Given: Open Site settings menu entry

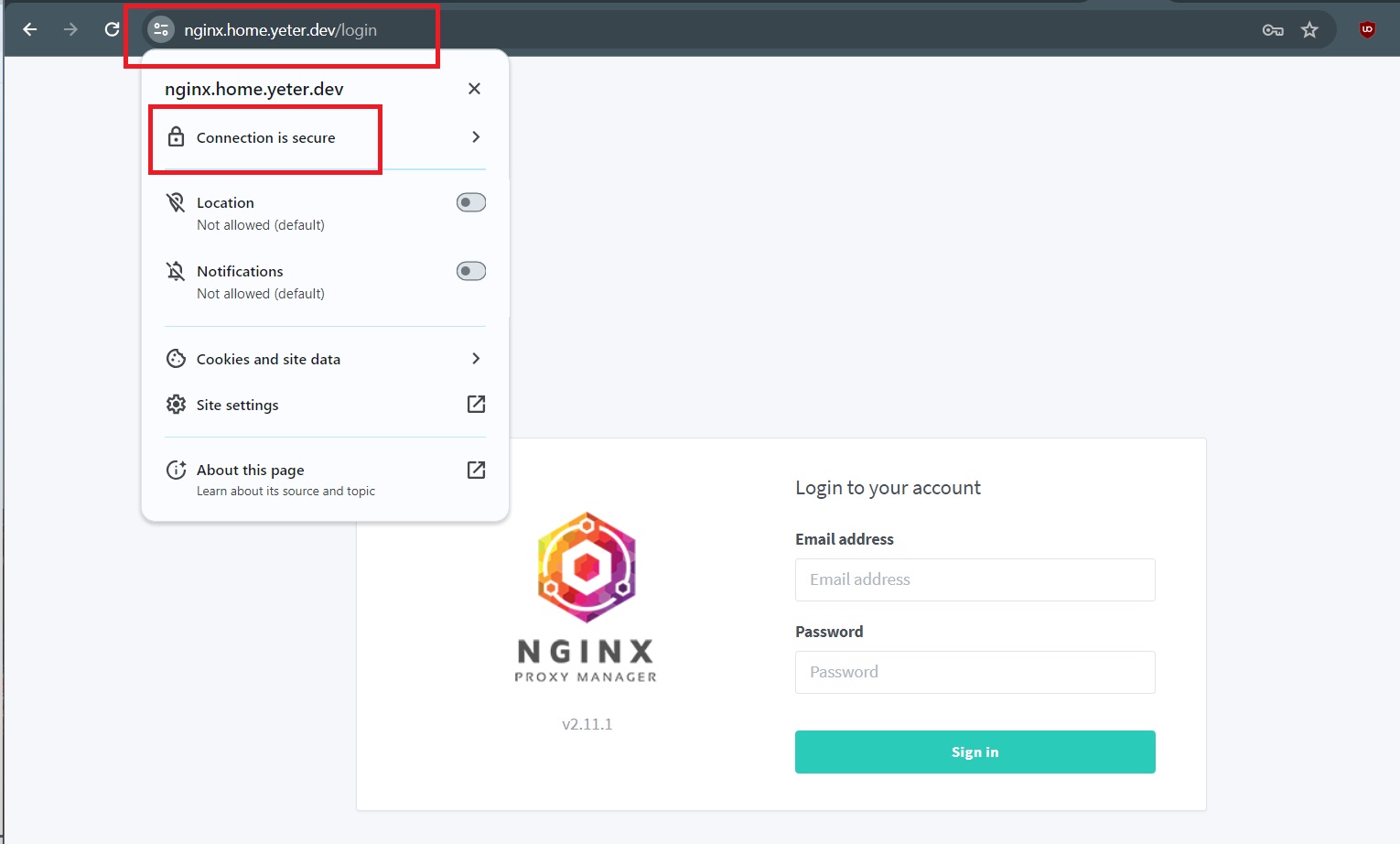Looking at the screenshot, I should [325, 405].
